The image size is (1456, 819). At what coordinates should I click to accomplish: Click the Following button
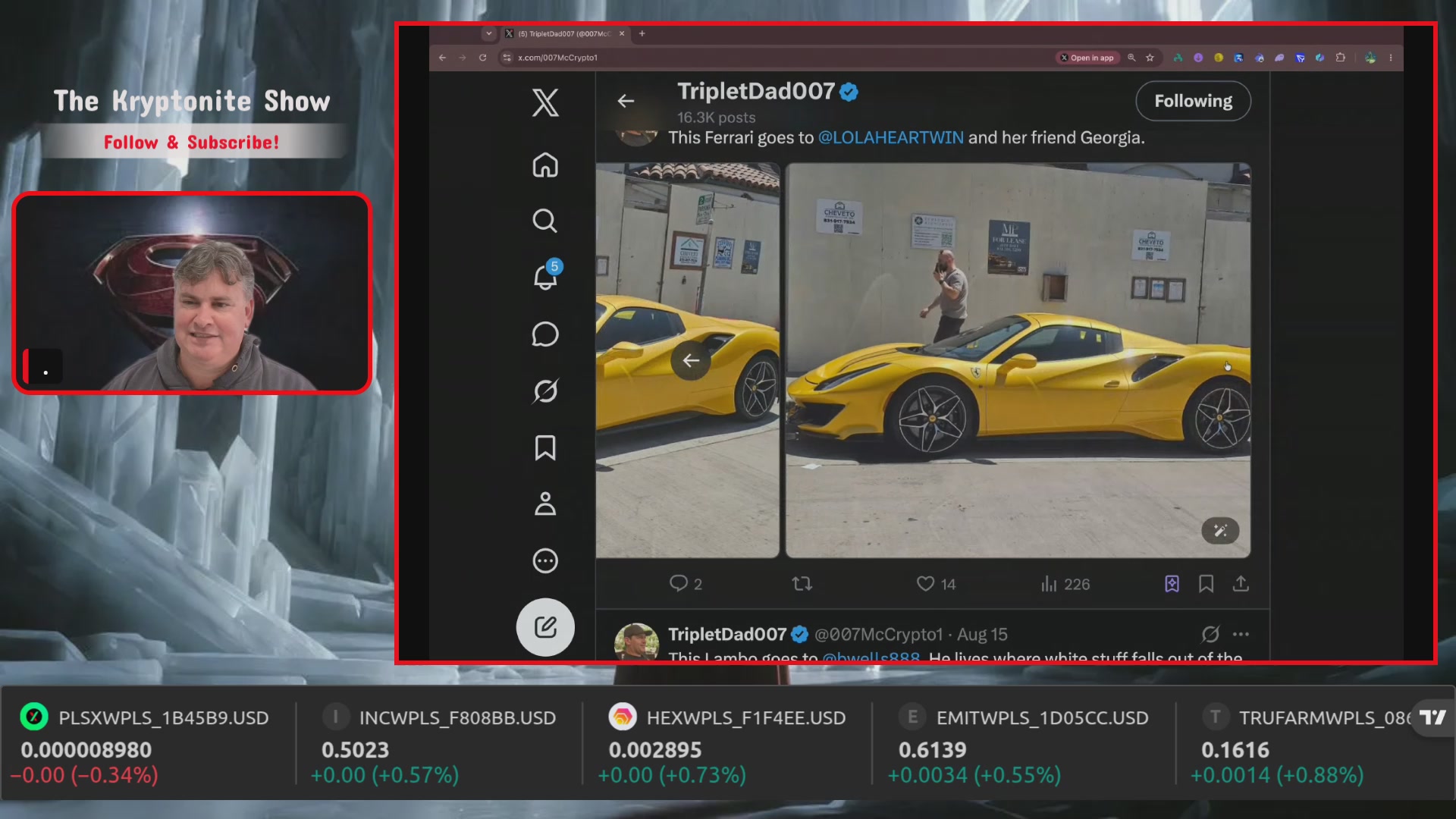pyautogui.click(x=1193, y=101)
